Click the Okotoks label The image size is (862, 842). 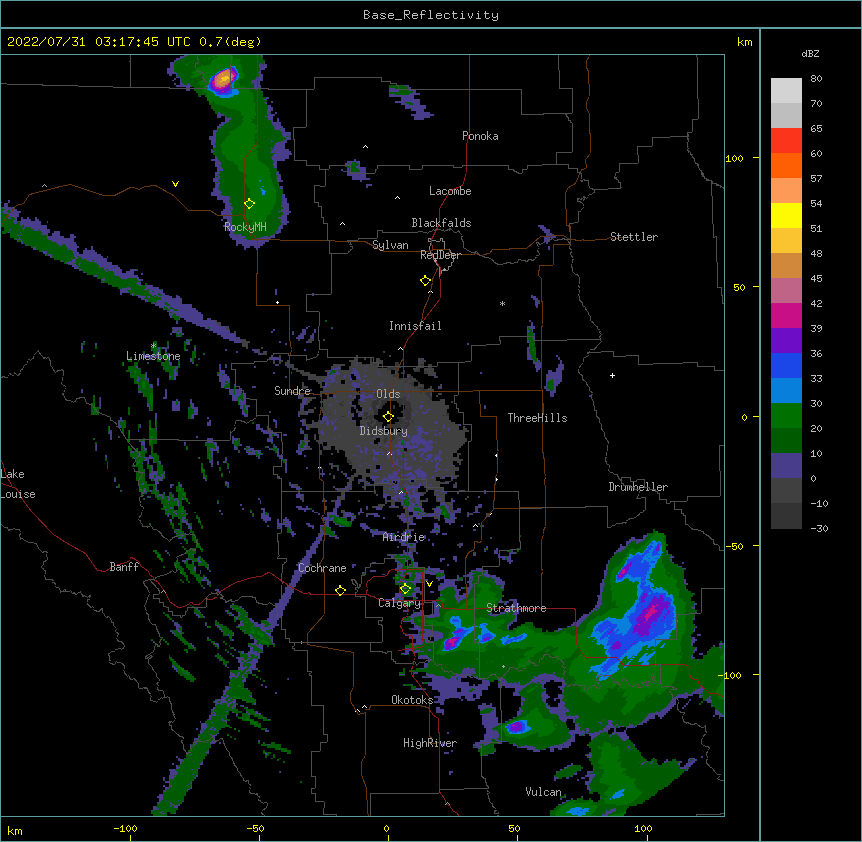(412, 700)
